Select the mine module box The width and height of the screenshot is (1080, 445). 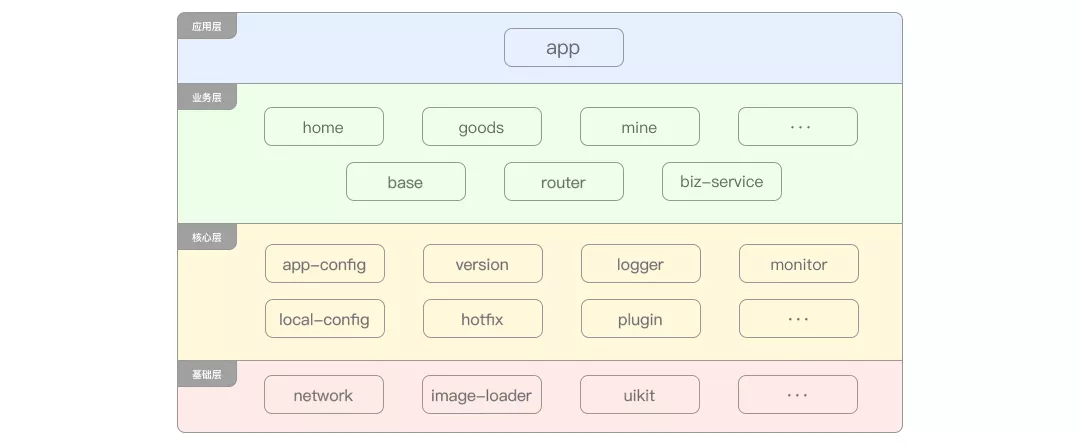click(x=640, y=127)
